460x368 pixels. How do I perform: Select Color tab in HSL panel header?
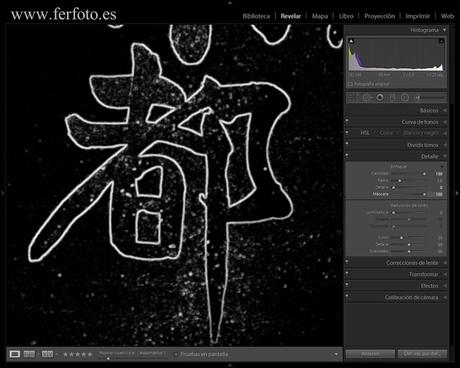tap(386, 133)
